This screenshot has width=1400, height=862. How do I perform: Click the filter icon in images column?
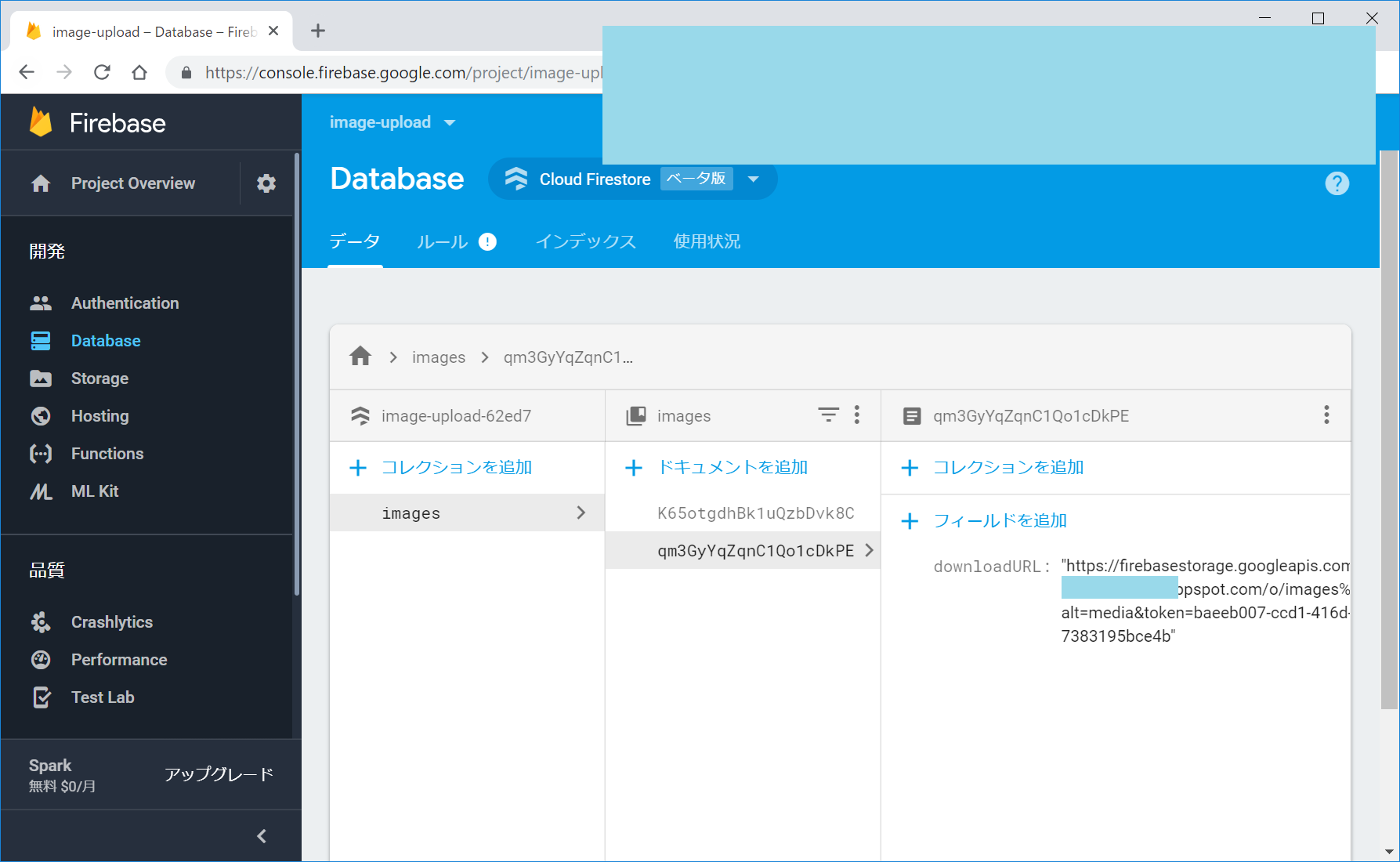coord(828,415)
